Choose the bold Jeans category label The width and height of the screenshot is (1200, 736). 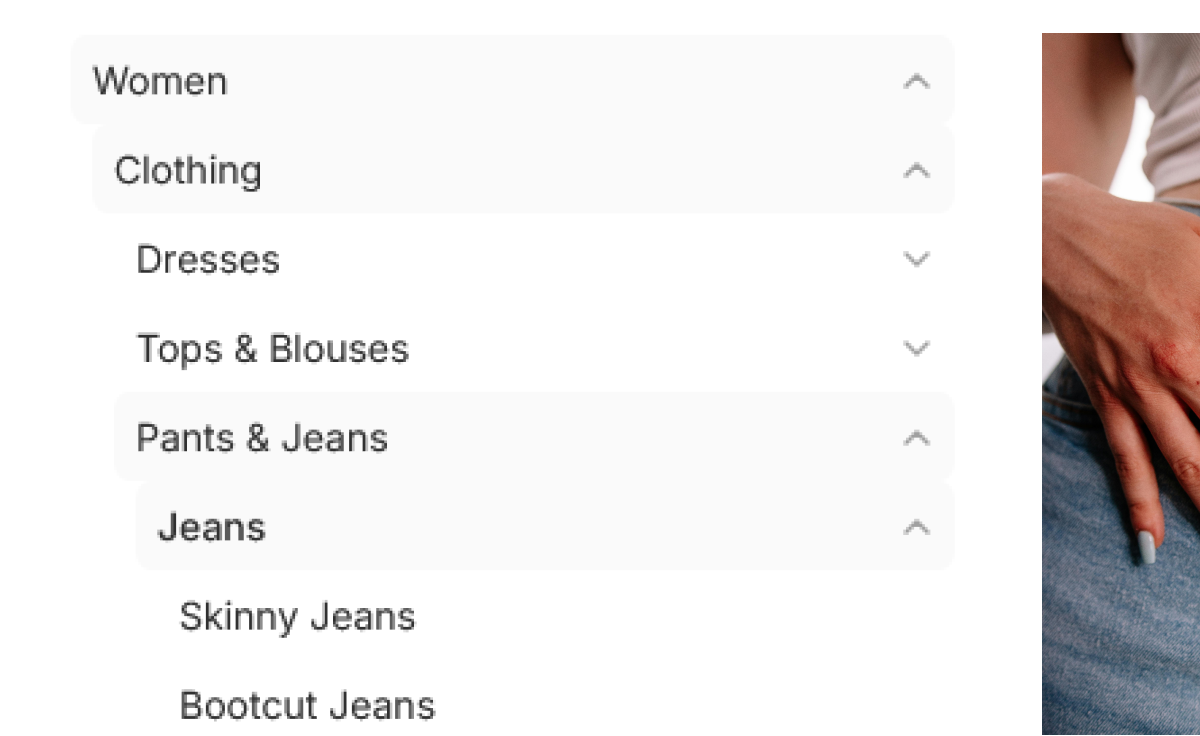(212, 527)
